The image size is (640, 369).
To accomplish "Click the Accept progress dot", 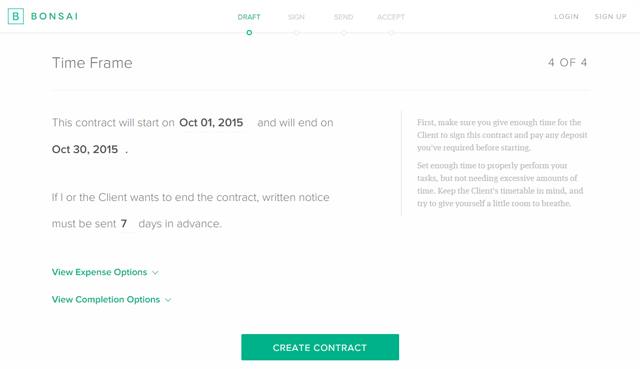I will point(391,33).
